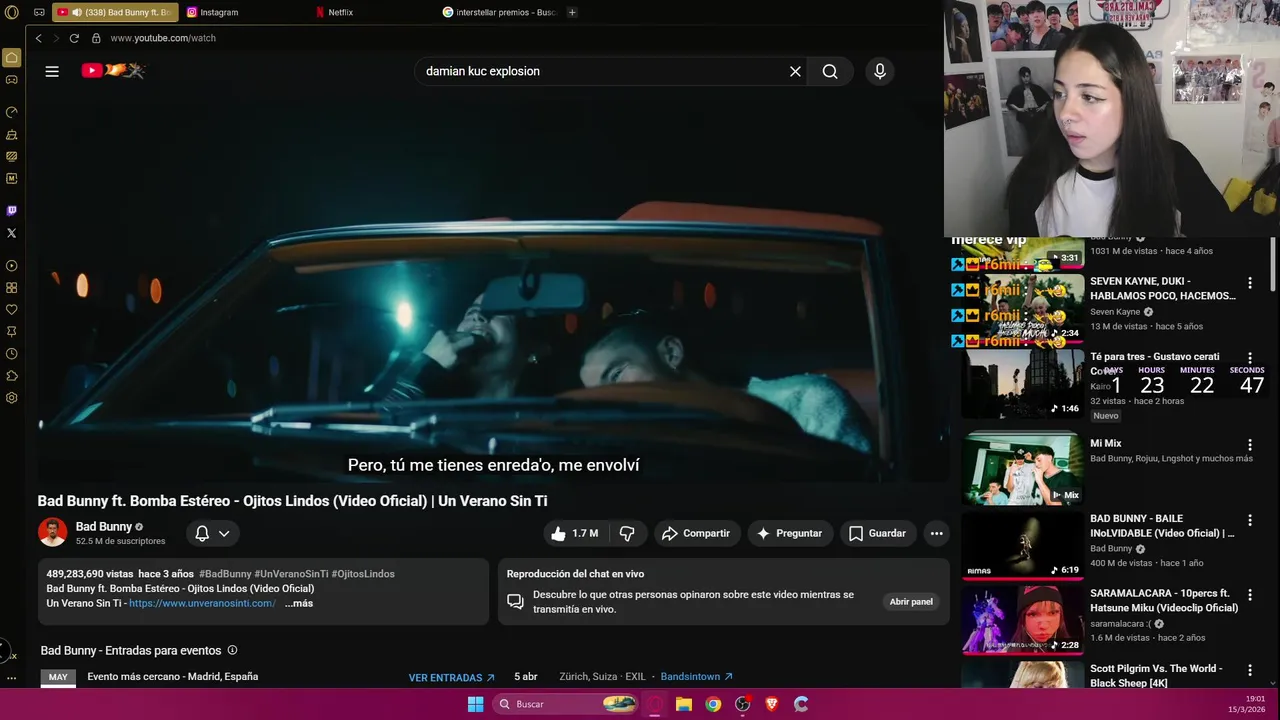
Task: Open the menu for Mi Mix video
Action: [x=1250, y=445]
